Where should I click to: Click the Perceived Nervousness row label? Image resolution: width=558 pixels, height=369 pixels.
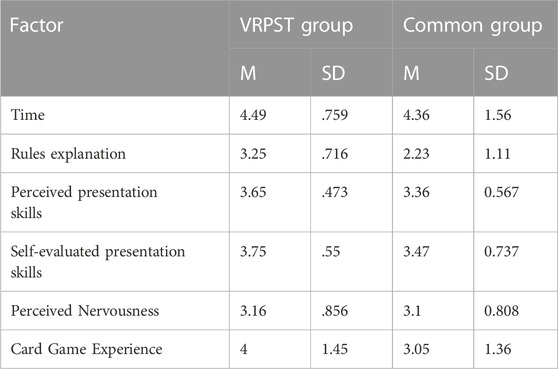tap(85, 311)
